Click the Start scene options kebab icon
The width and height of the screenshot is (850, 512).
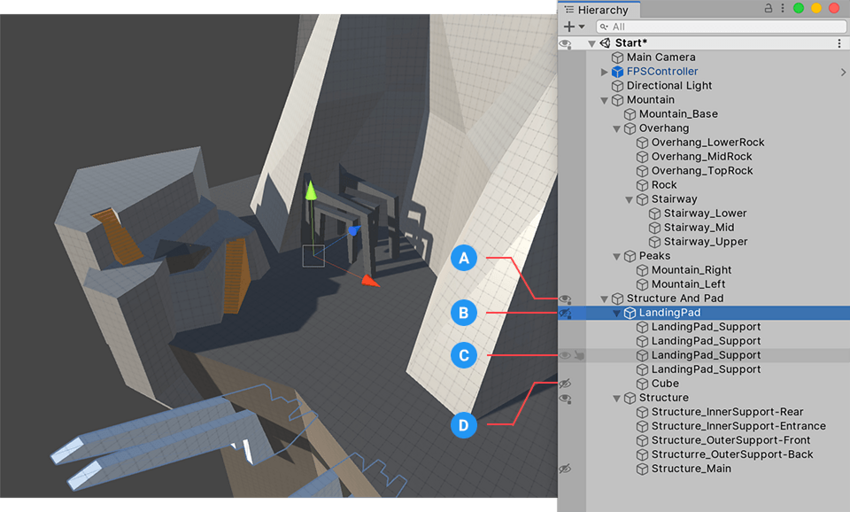(x=839, y=44)
